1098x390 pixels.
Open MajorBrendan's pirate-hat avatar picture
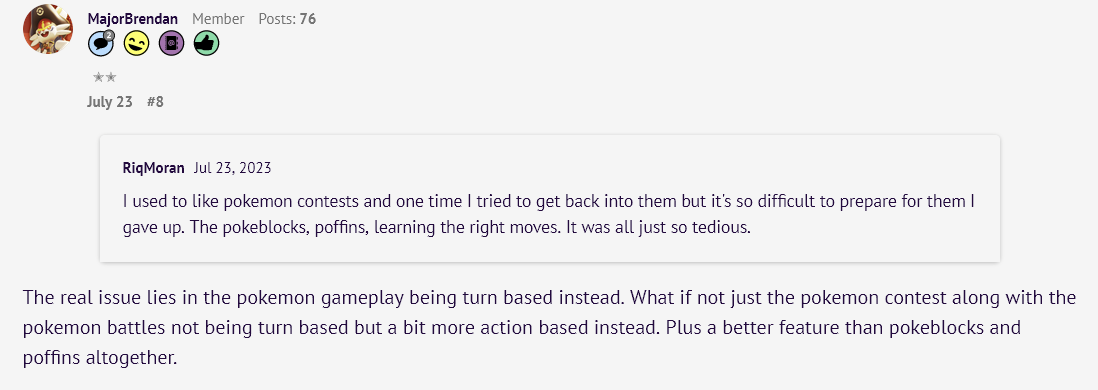pyautogui.click(x=48, y=29)
